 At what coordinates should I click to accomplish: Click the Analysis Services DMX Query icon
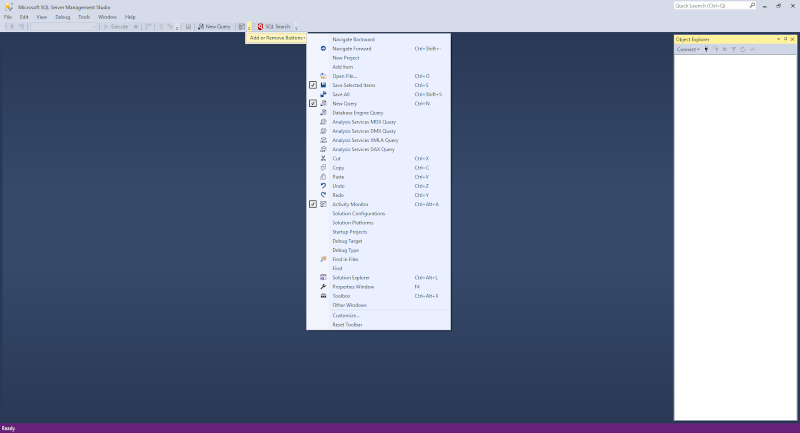coord(323,131)
